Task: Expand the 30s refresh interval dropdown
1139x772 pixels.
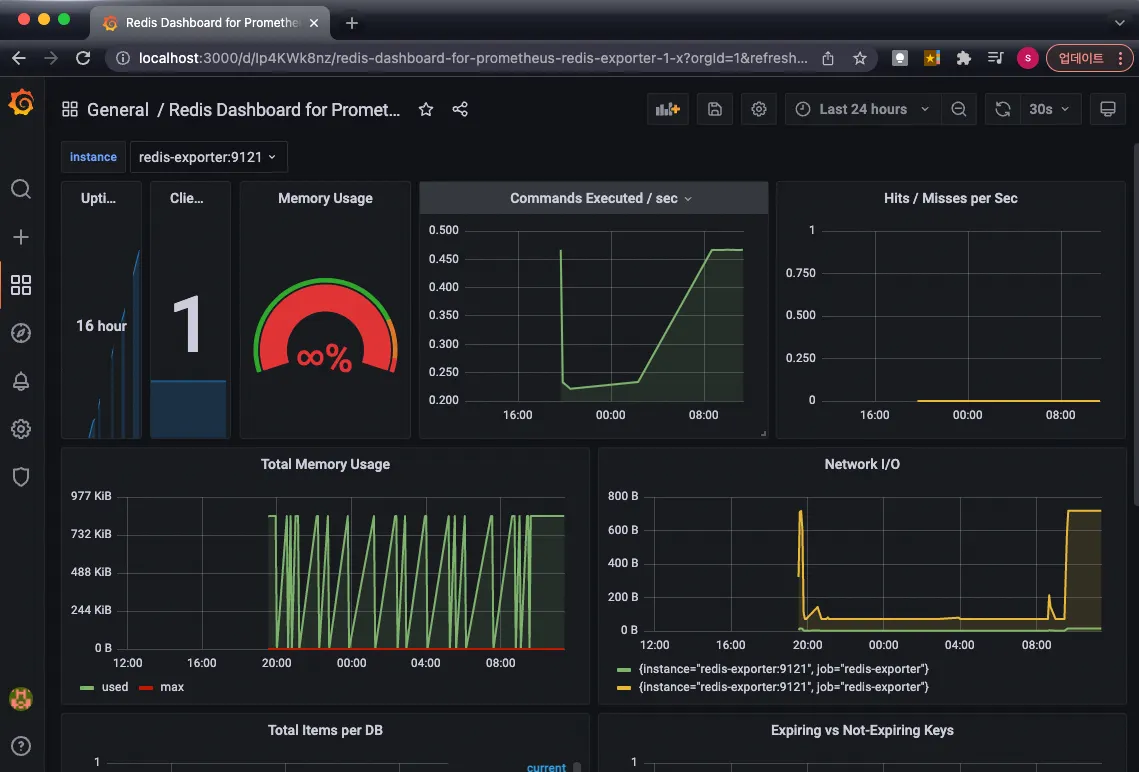Action: click(x=1049, y=109)
